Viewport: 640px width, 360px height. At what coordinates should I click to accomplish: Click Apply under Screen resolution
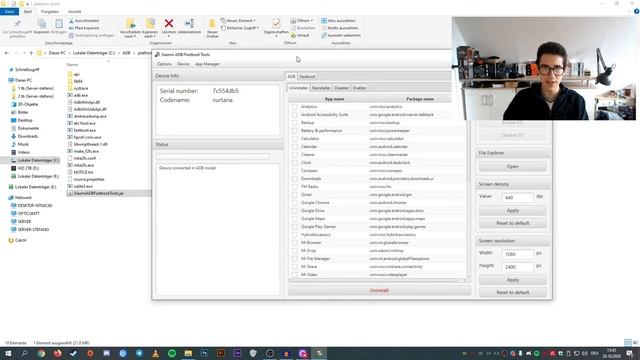point(513,280)
